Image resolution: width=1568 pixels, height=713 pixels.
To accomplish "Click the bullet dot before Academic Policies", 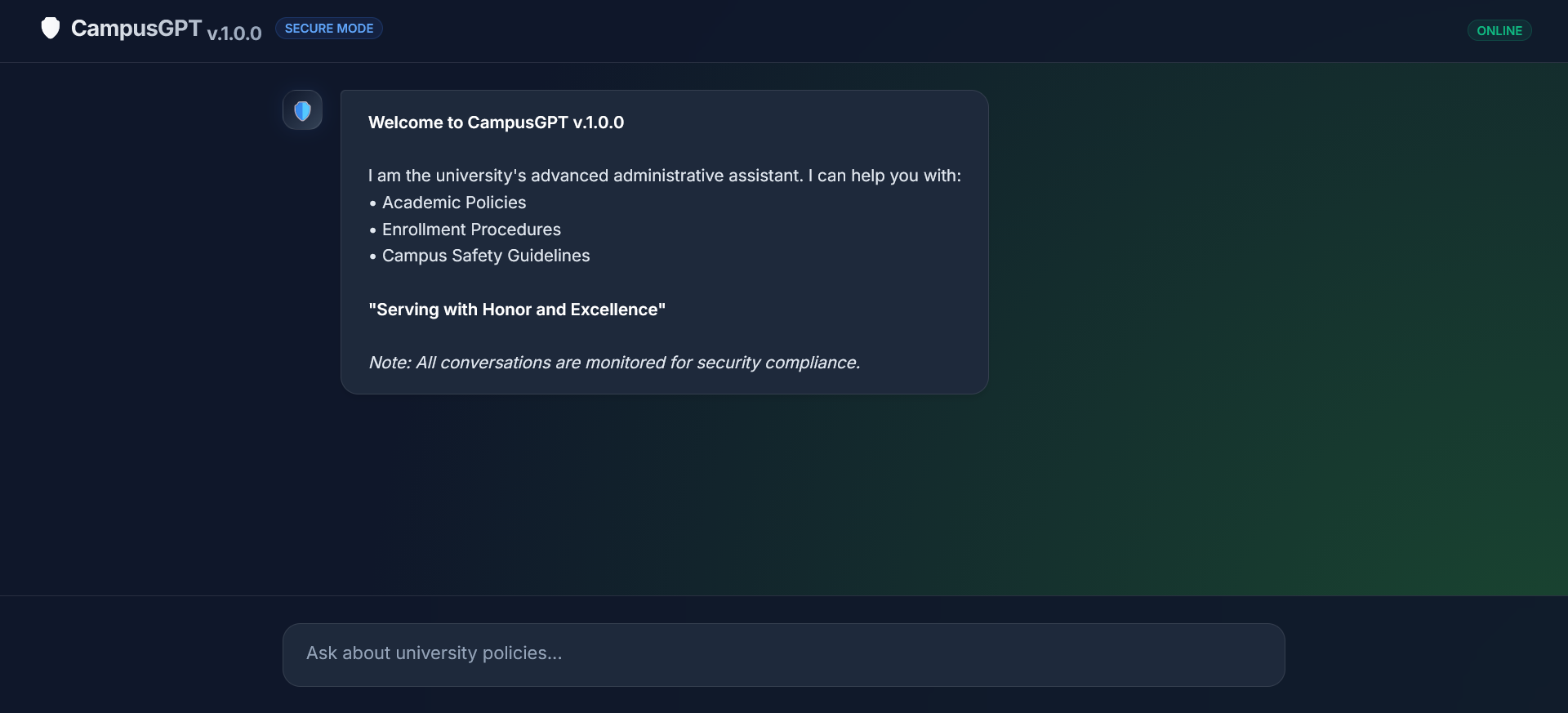I will (373, 203).
